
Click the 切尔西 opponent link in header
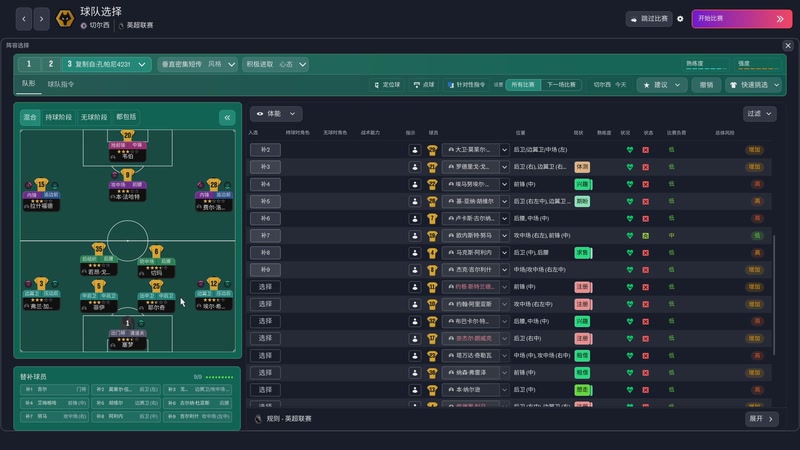point(99,26)
